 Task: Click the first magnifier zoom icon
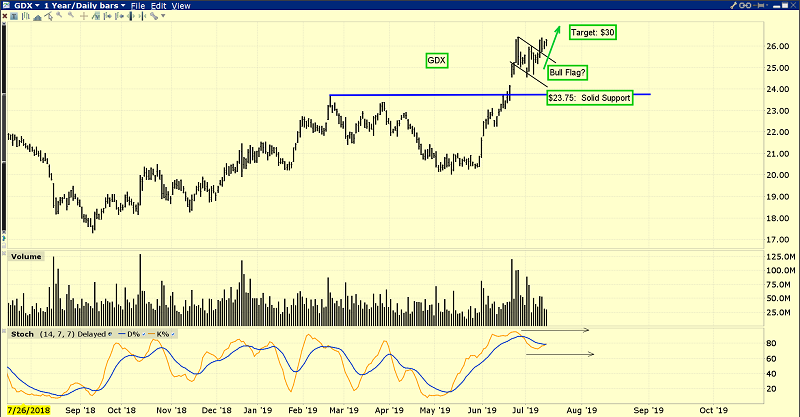coord(59,15)
